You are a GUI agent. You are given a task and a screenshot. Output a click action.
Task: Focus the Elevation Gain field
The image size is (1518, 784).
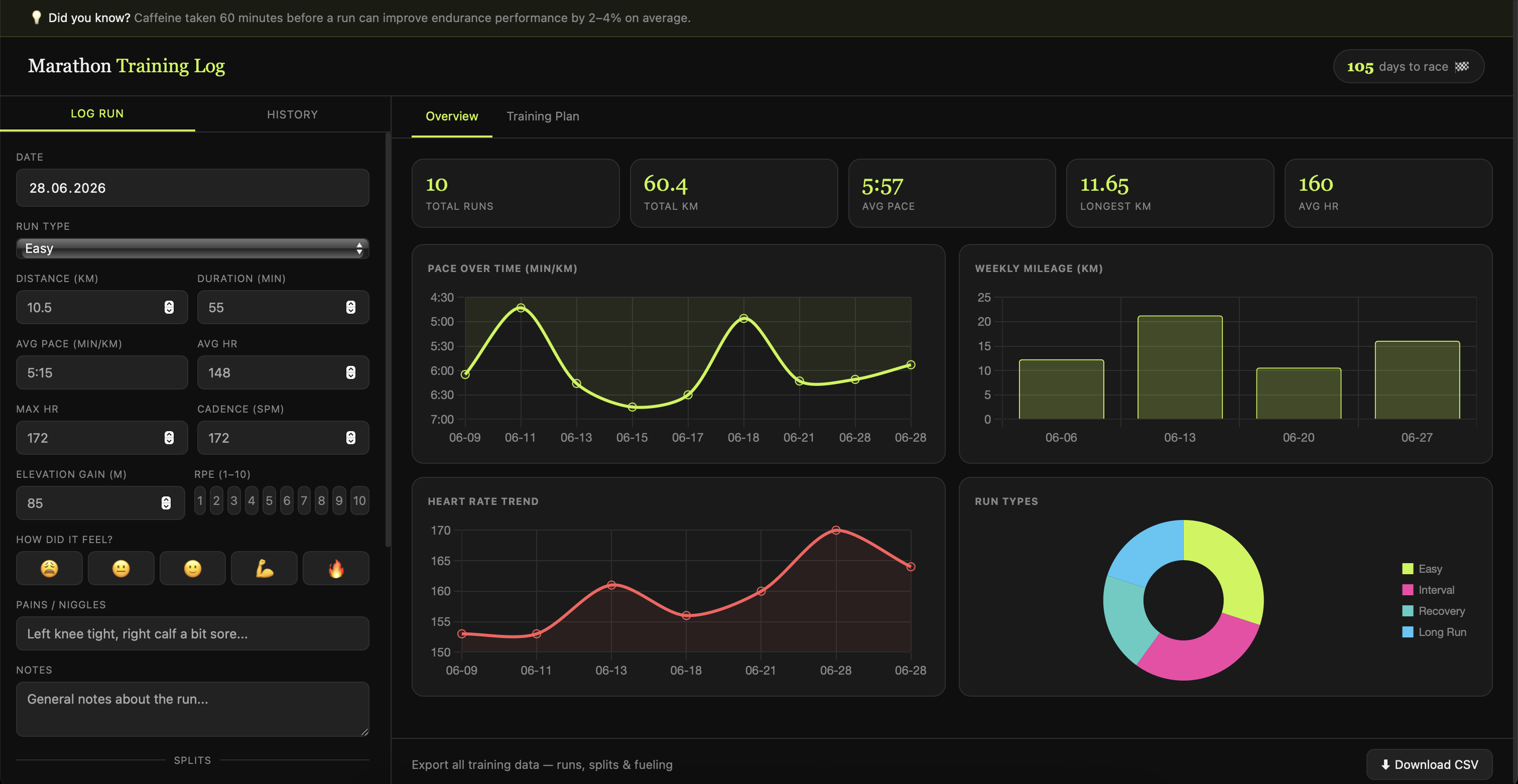pos(100,503)
